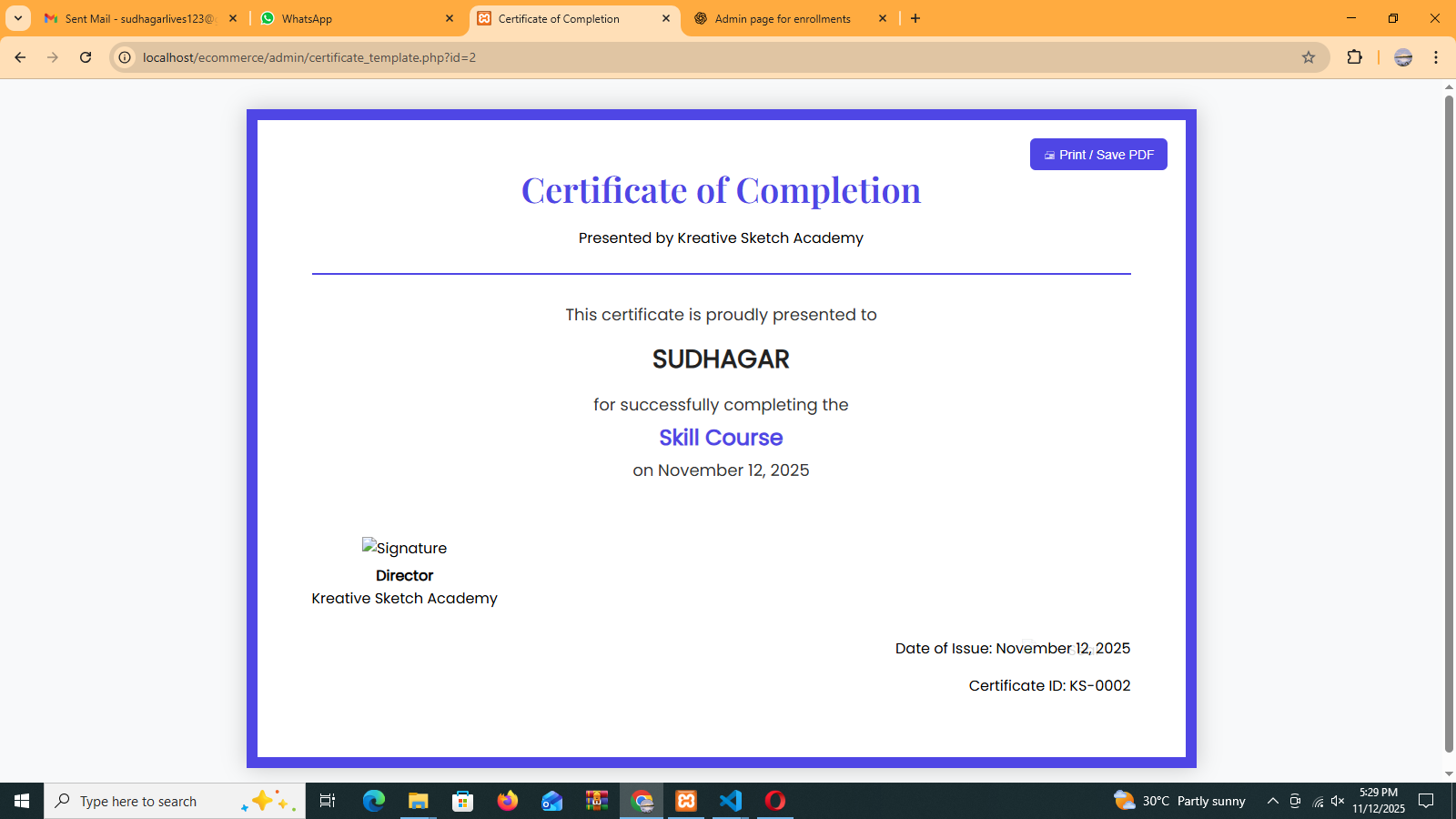Reload the certificate page
Viewport: 1456px width, 819px height.
86,57
